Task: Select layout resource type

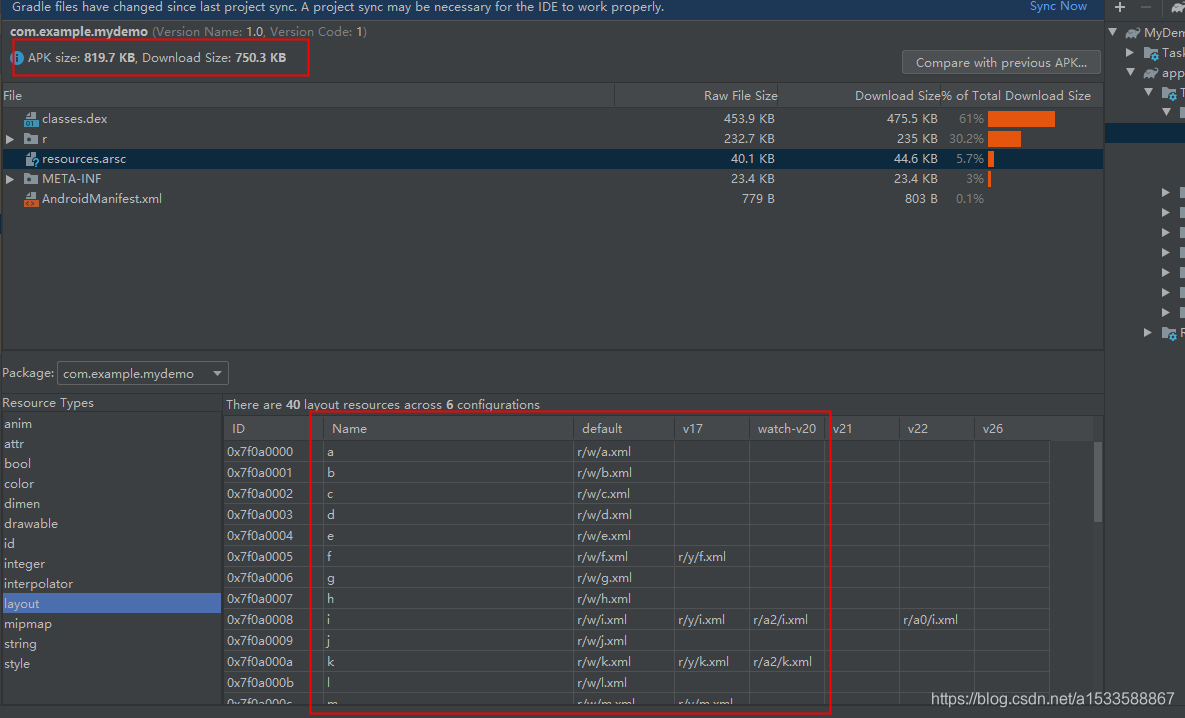Action: click(110, 604)
